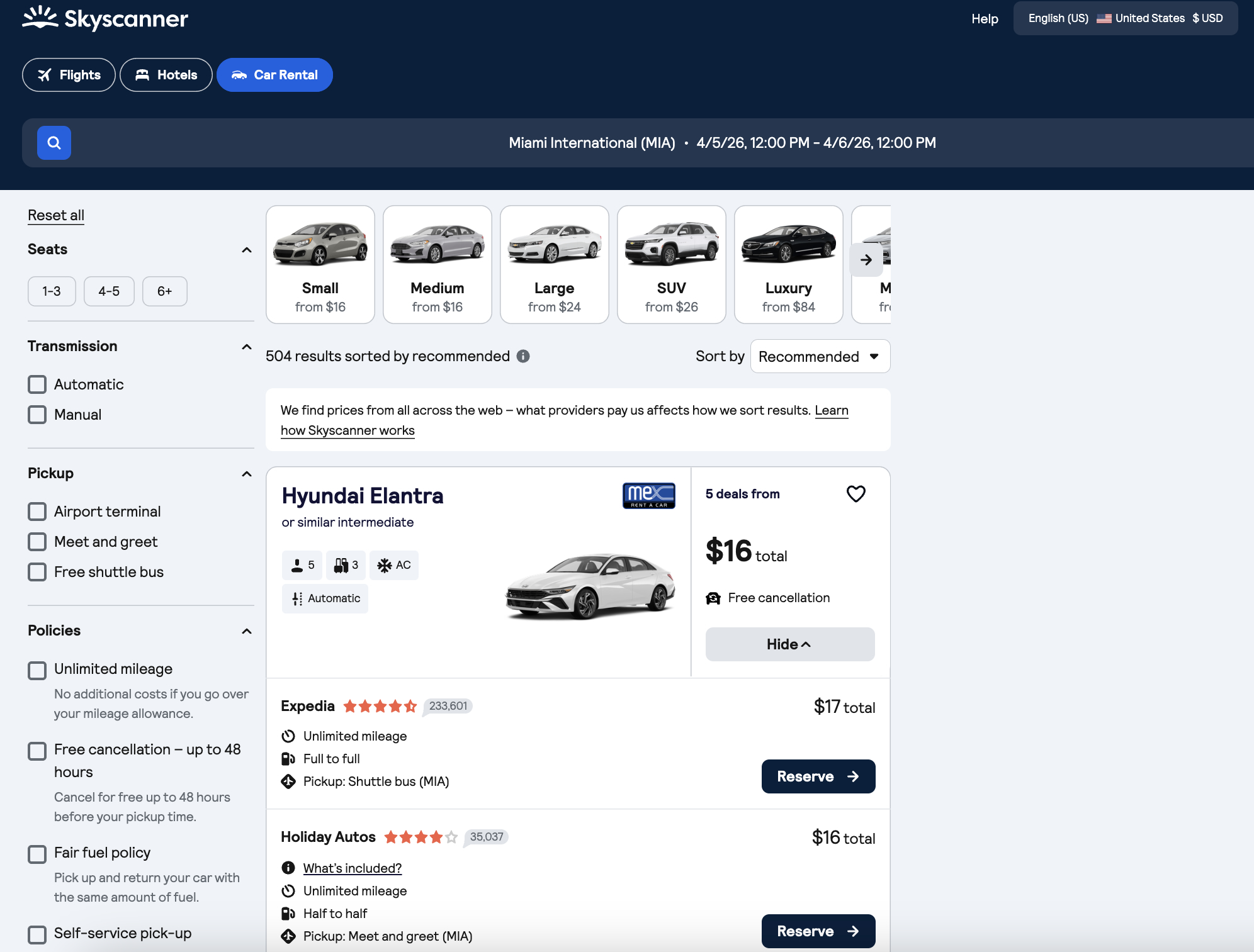The image size is (1254, 952).
Task: Click info icon beside What's included
Action: click(x=288, y=868)
